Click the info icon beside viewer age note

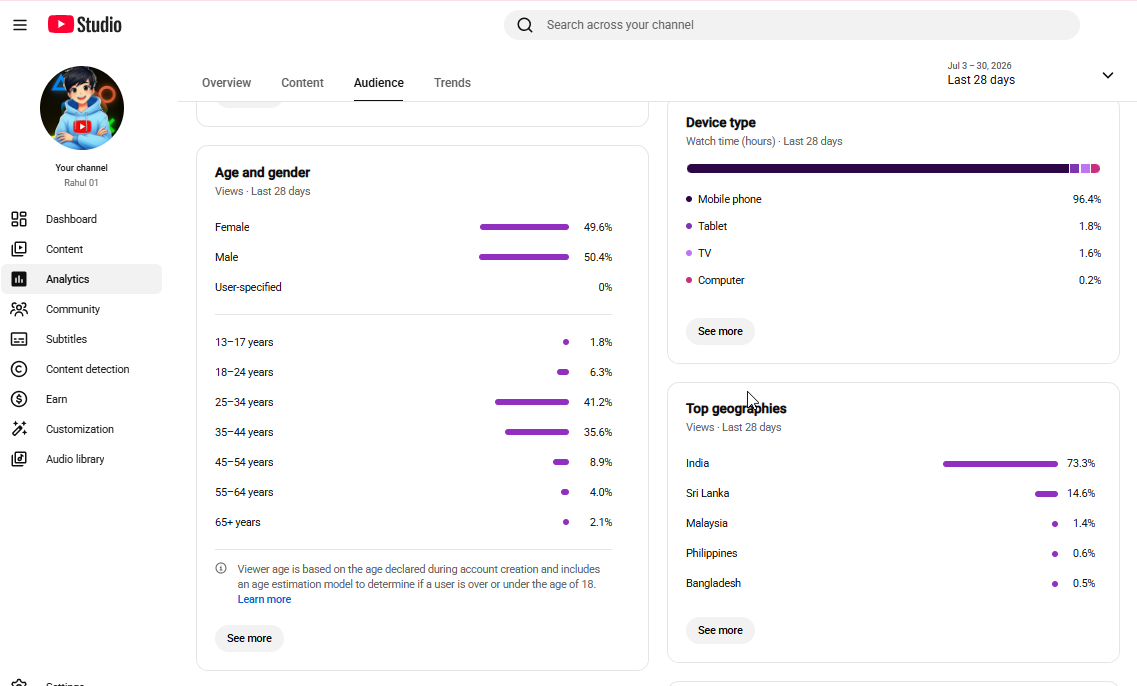[221, 569]
